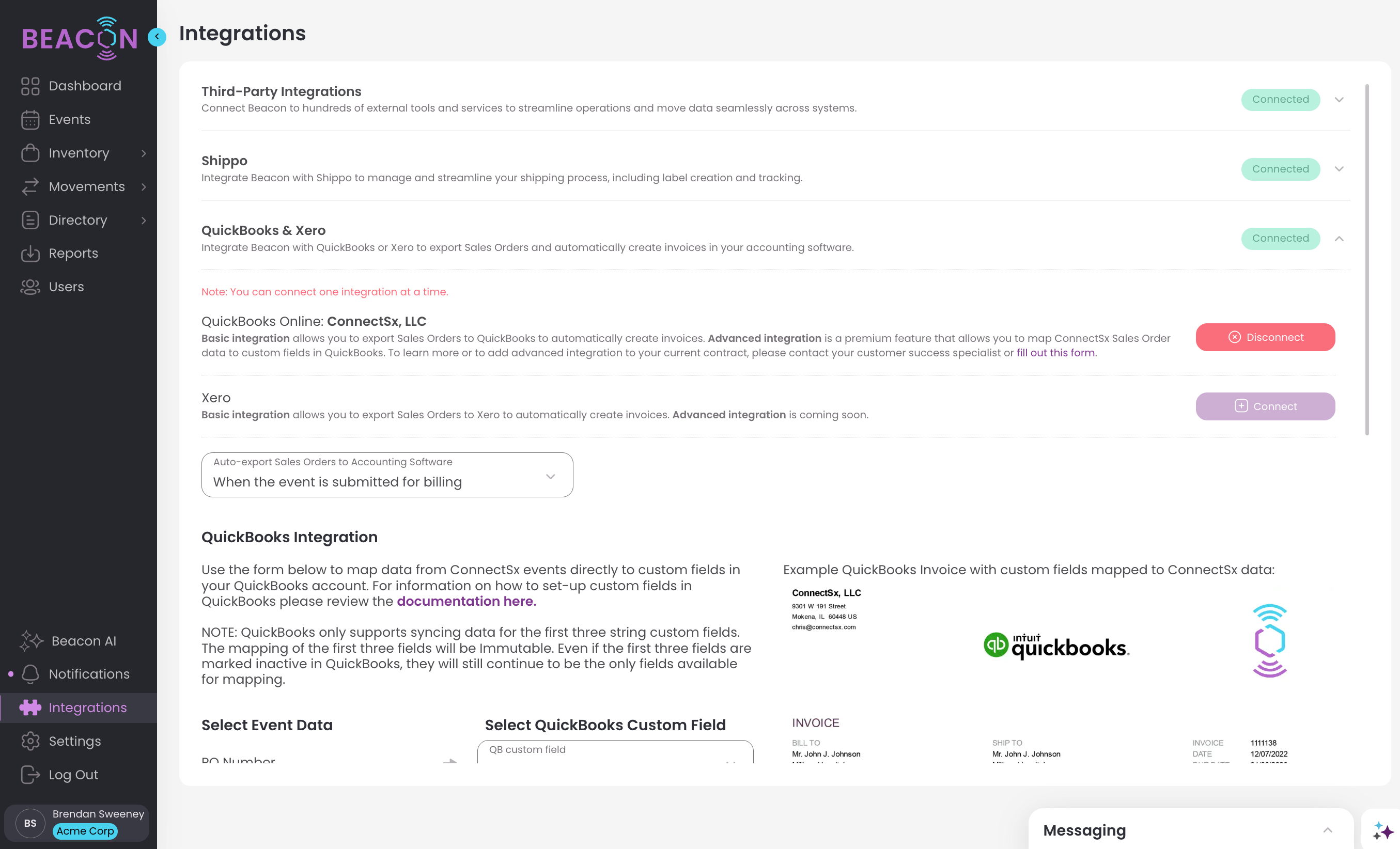
Task: Go to the Dashboard menu item
Action: [85, 86]
